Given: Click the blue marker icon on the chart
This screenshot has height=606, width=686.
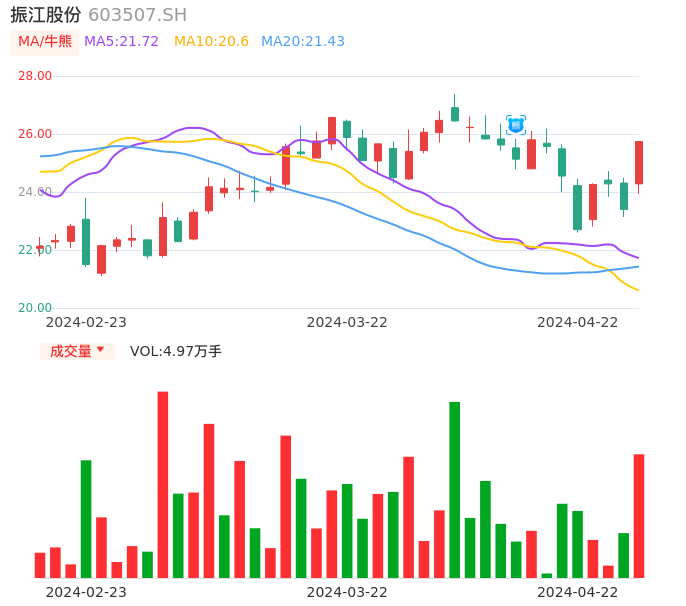Looking at the screenshot, I should point(515,125).
